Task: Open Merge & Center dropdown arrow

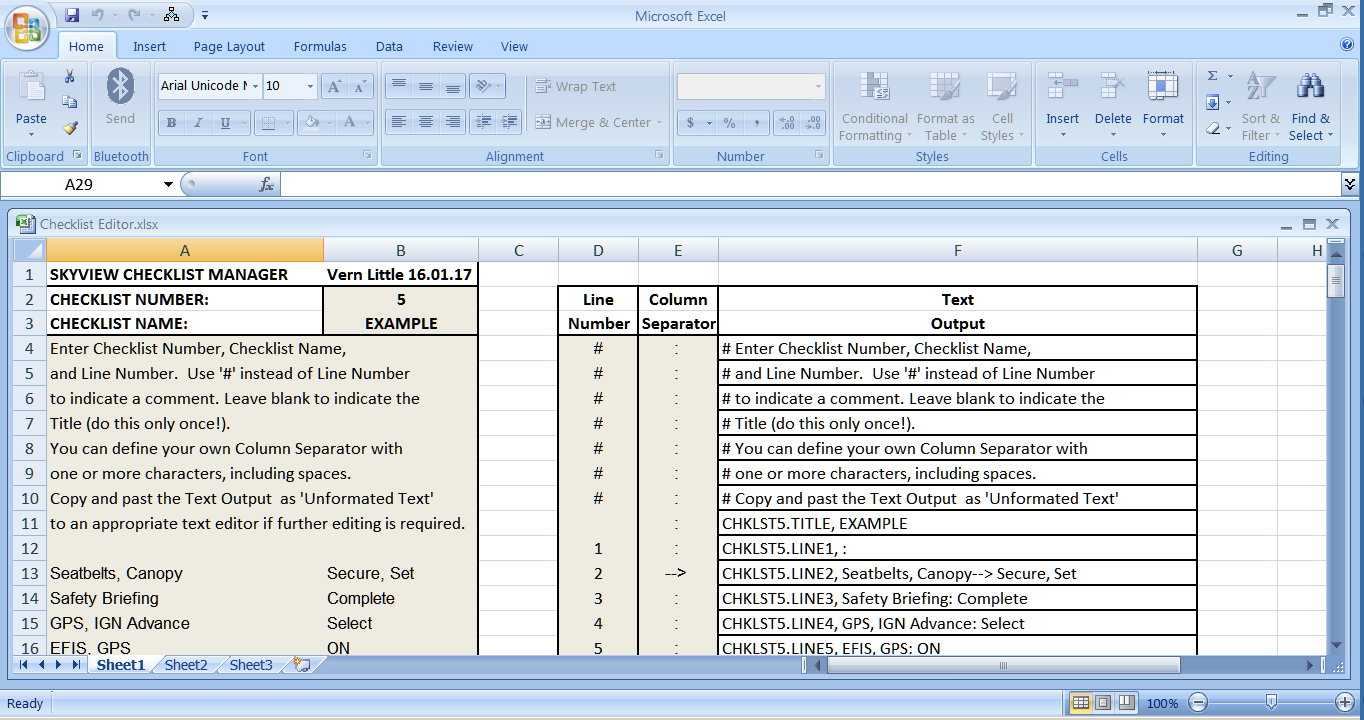Action: tap(659, 123)
